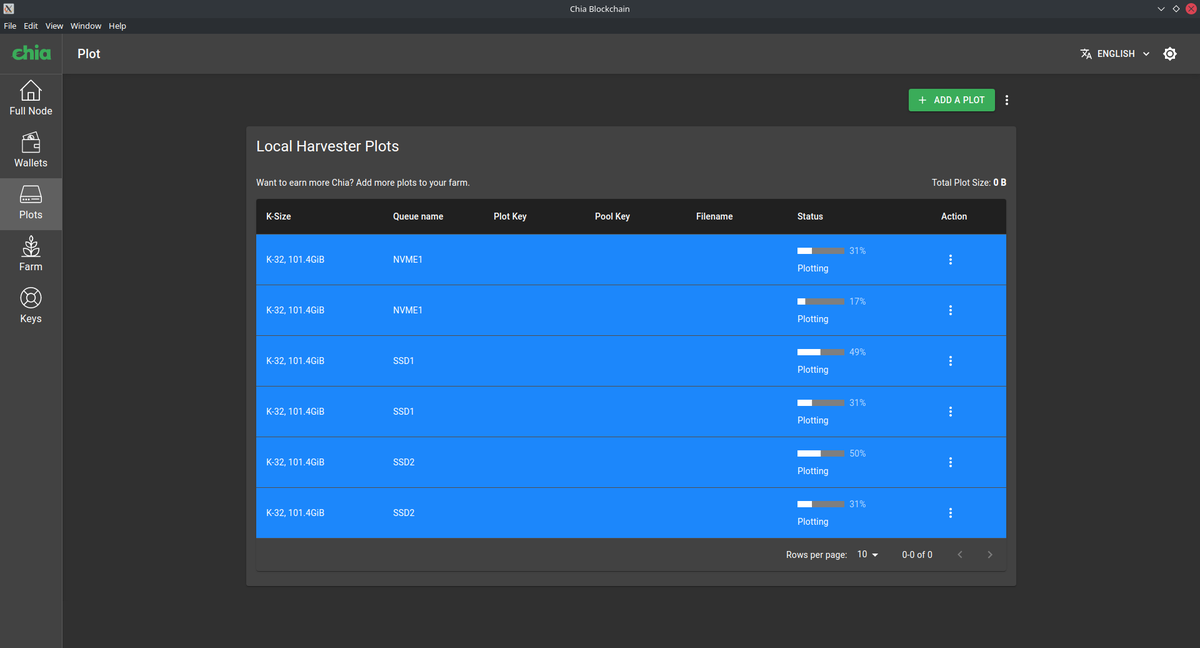Screen dimensions: 1200x648
Task: Select the Plots sidebar item
Action: (x=31, y=203)
